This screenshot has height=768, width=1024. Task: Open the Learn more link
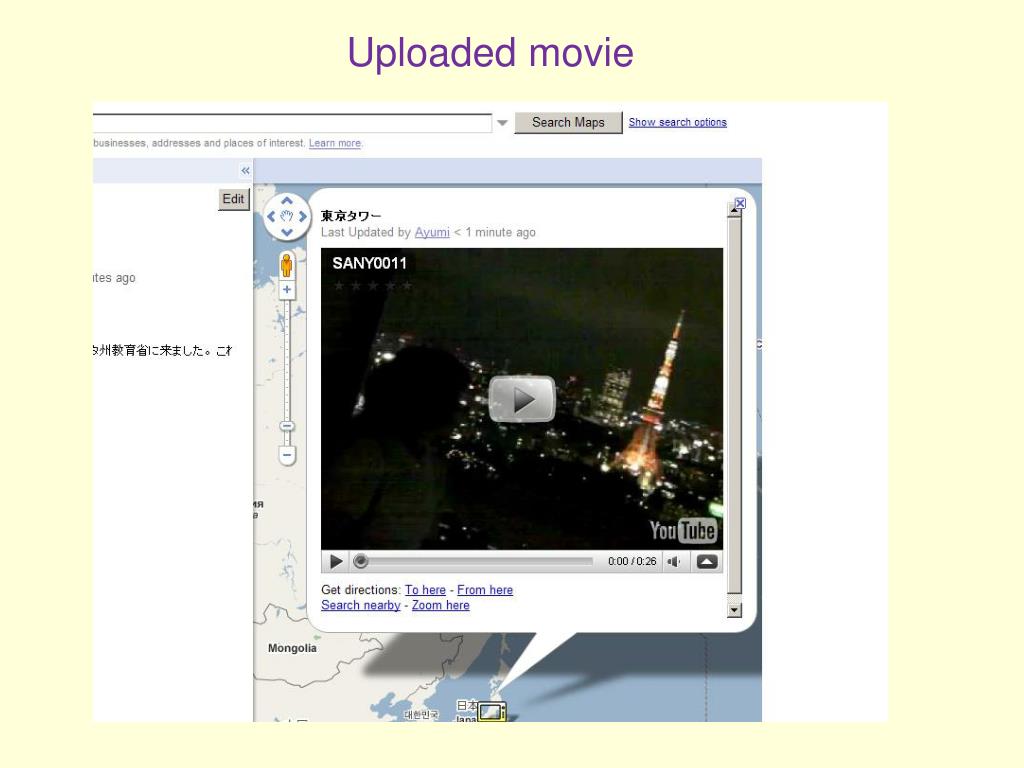pyautogui.click(x=335, y=143)
